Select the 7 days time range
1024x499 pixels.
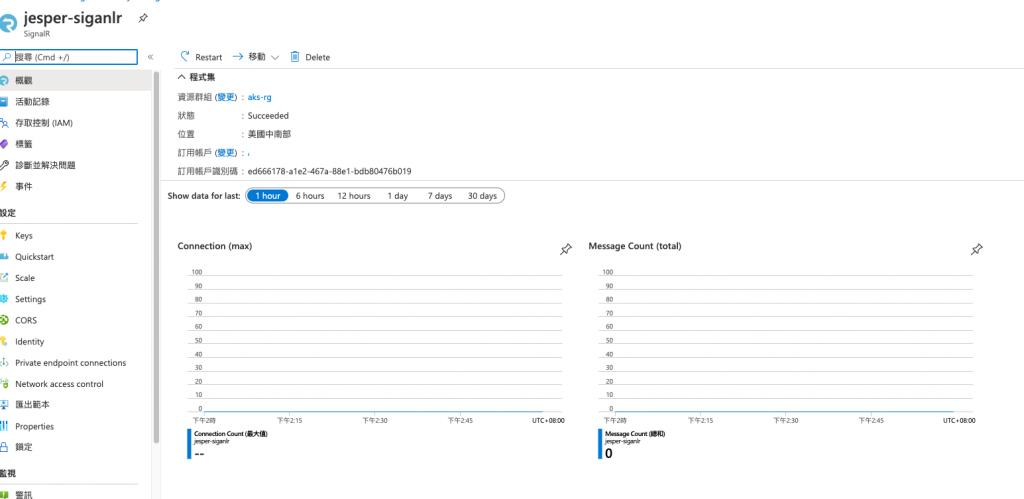(x=440, y=196)
